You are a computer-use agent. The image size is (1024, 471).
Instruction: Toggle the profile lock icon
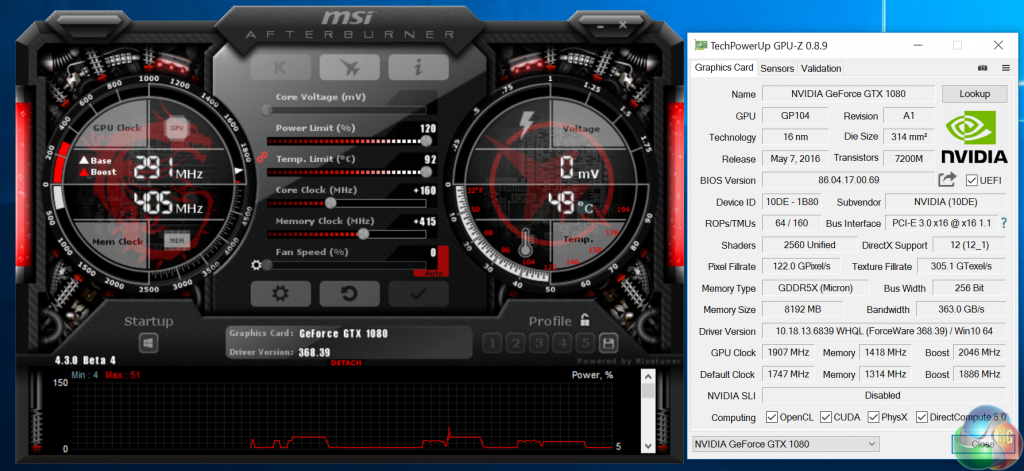coord(584,320)
